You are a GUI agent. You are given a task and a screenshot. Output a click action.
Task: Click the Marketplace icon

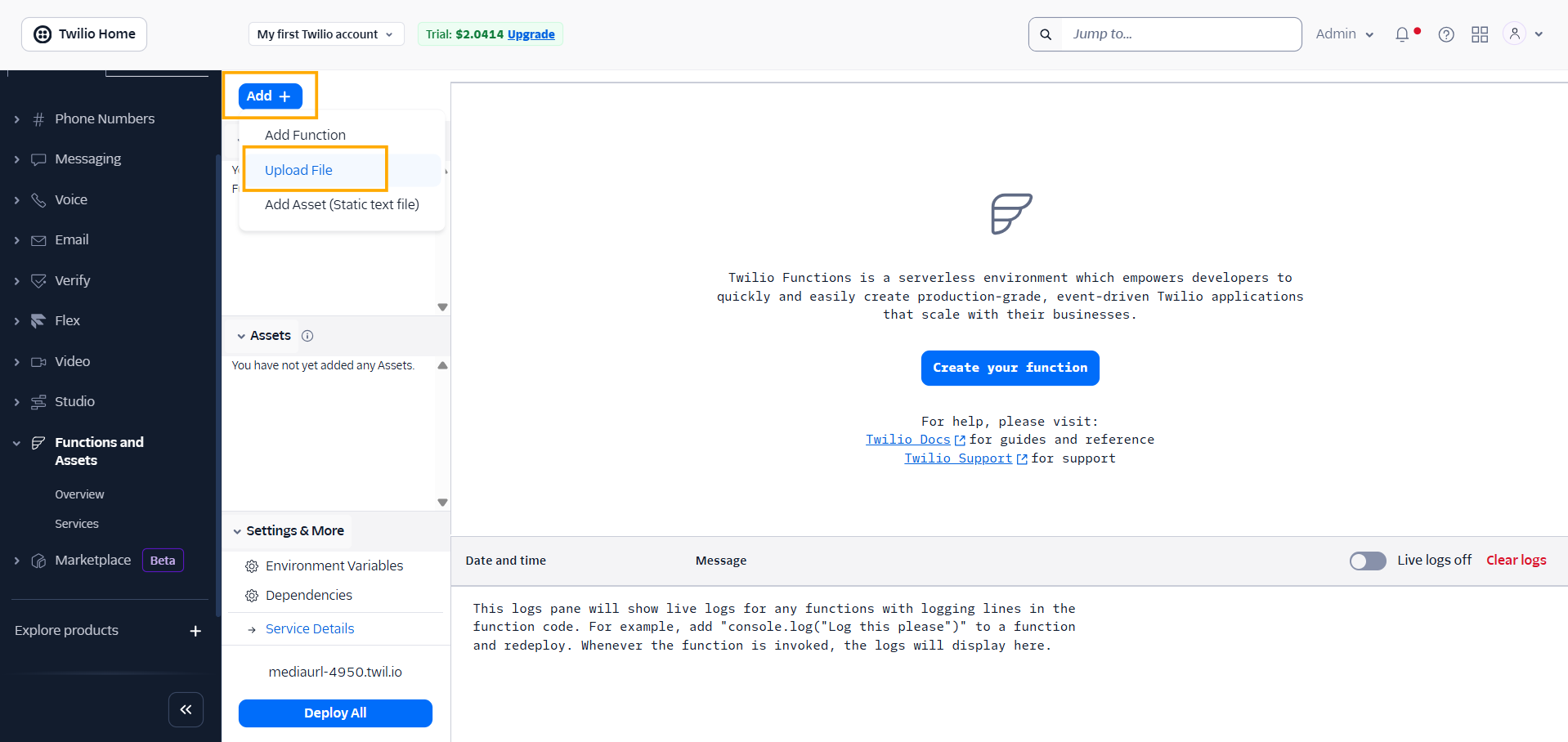pos(38,561)
